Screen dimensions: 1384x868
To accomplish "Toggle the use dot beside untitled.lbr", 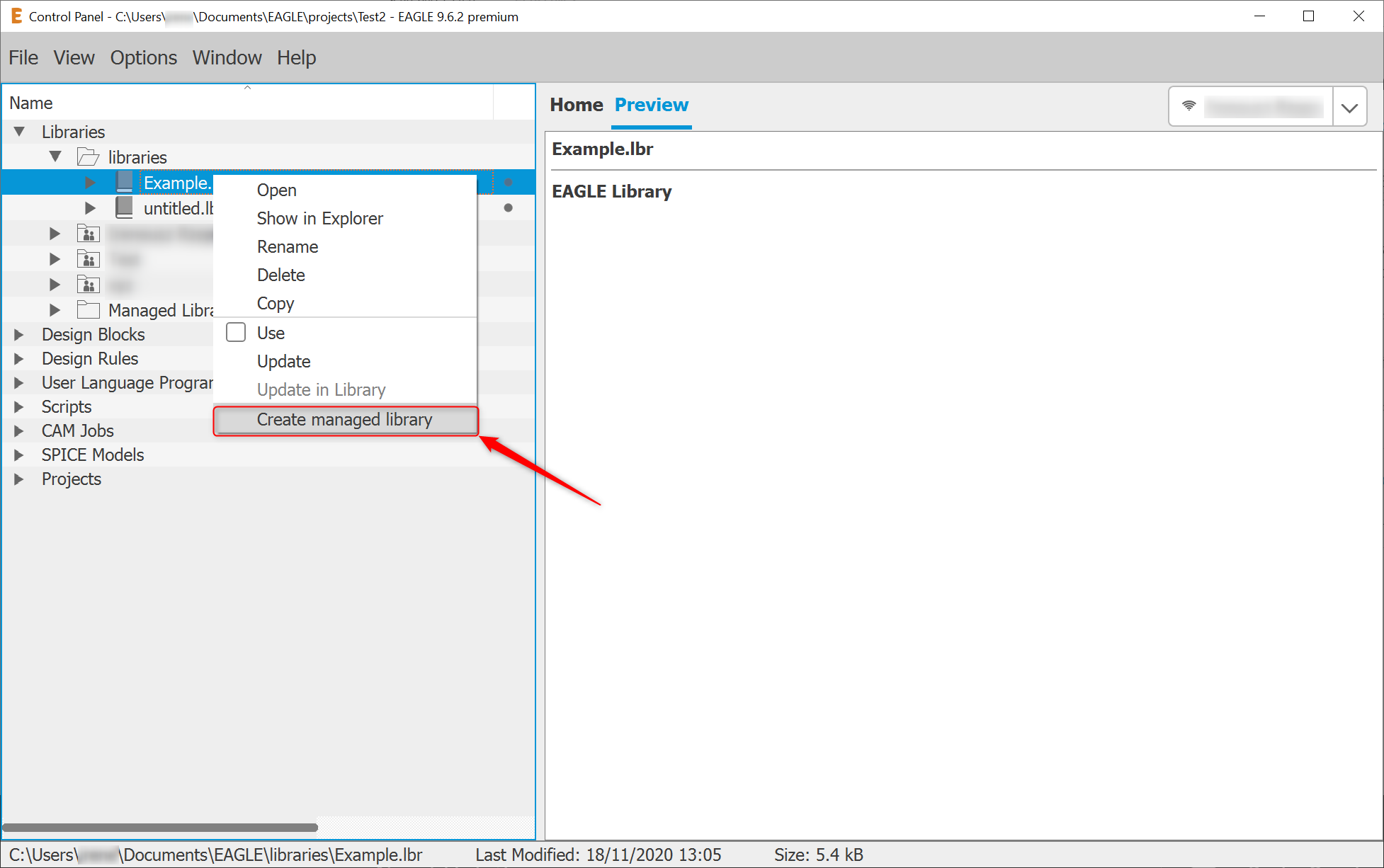I will tap(508, 207).
